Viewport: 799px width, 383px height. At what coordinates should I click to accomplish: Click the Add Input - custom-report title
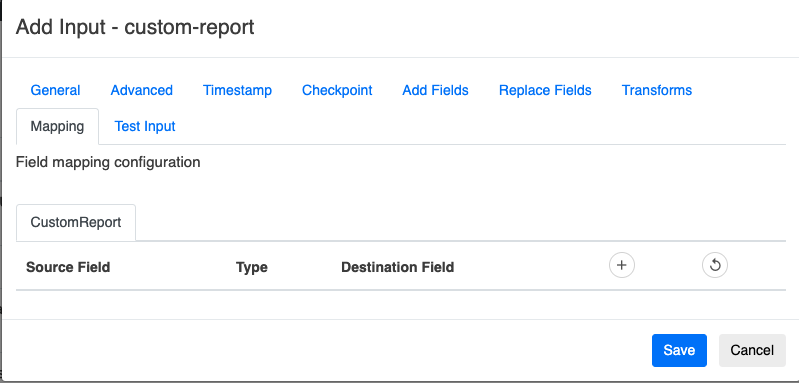[x=135, y=26]
